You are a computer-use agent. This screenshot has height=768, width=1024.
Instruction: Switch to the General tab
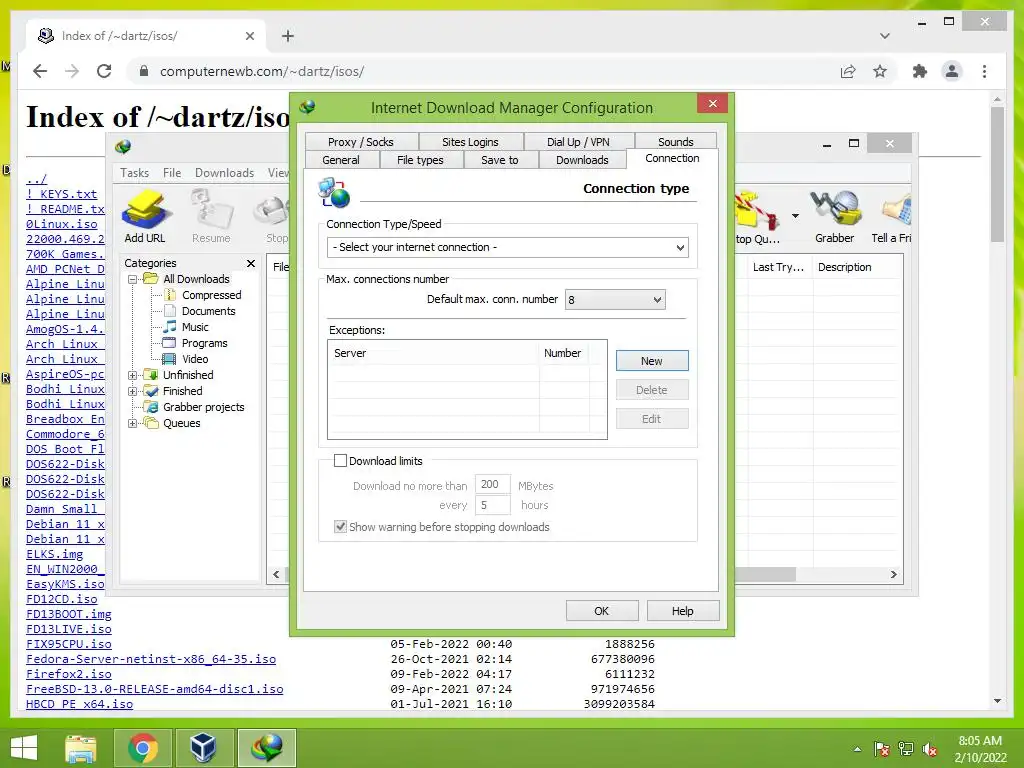point(341,160)
